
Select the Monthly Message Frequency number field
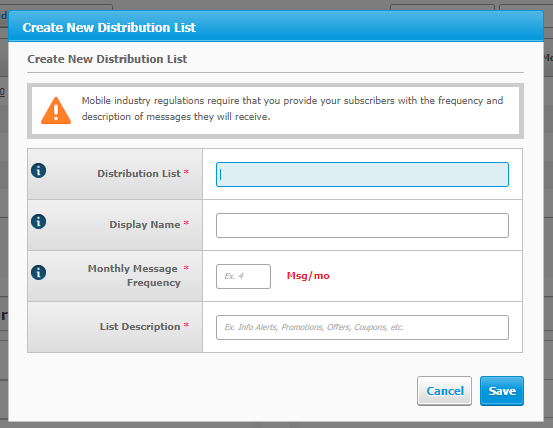pos(243,276)
